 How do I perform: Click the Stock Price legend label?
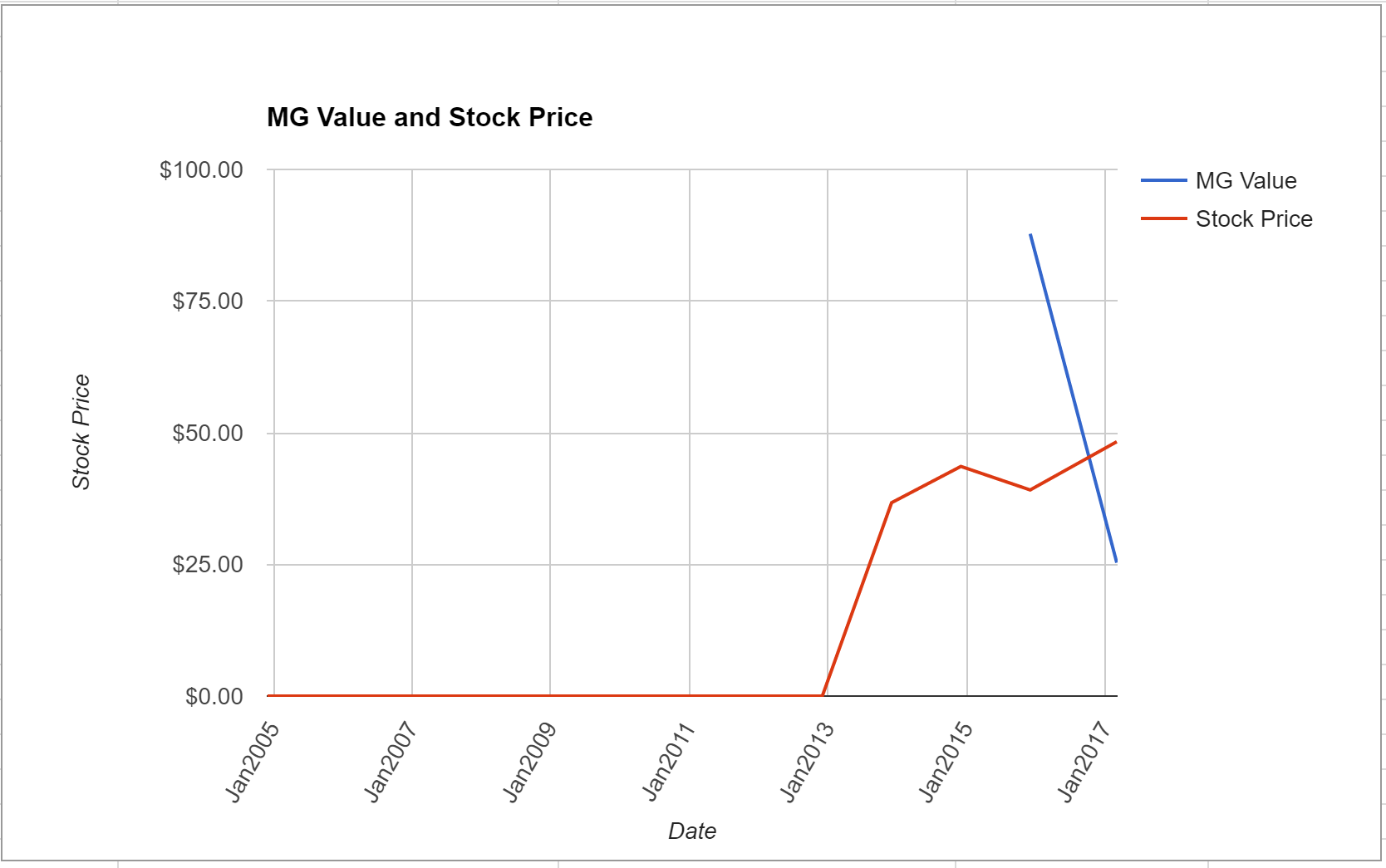pyautogui.click(x=1254, y=218)
